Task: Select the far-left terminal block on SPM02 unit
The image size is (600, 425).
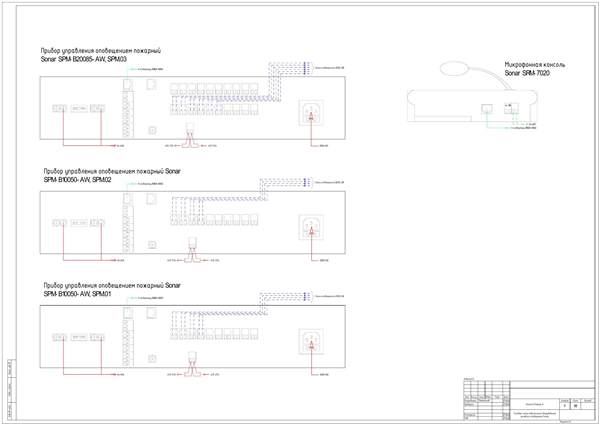Action: [59, 223]
